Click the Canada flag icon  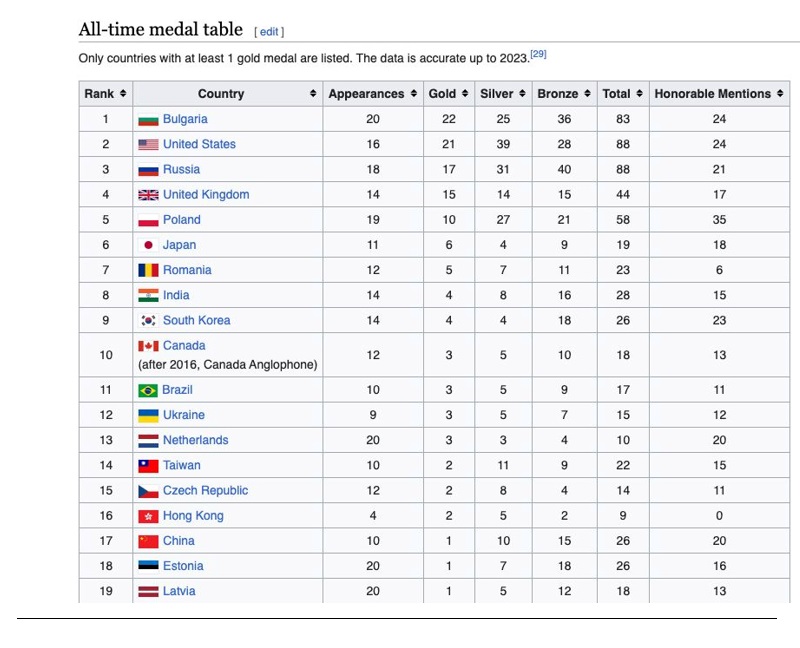click(x=148, y=346)
